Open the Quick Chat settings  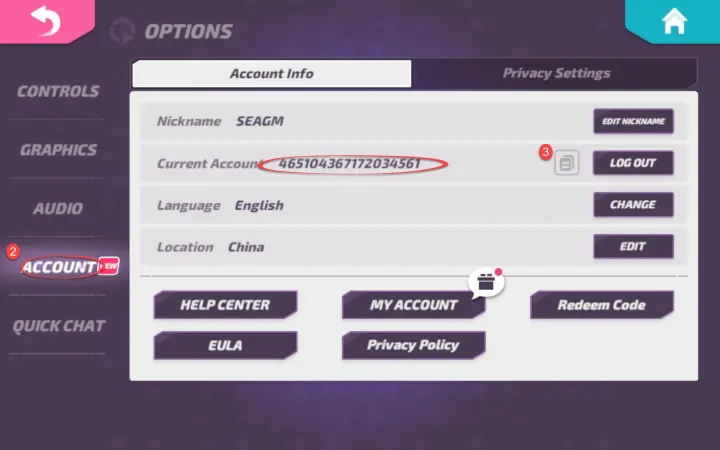pyautogui.click(x=58, y=326)
